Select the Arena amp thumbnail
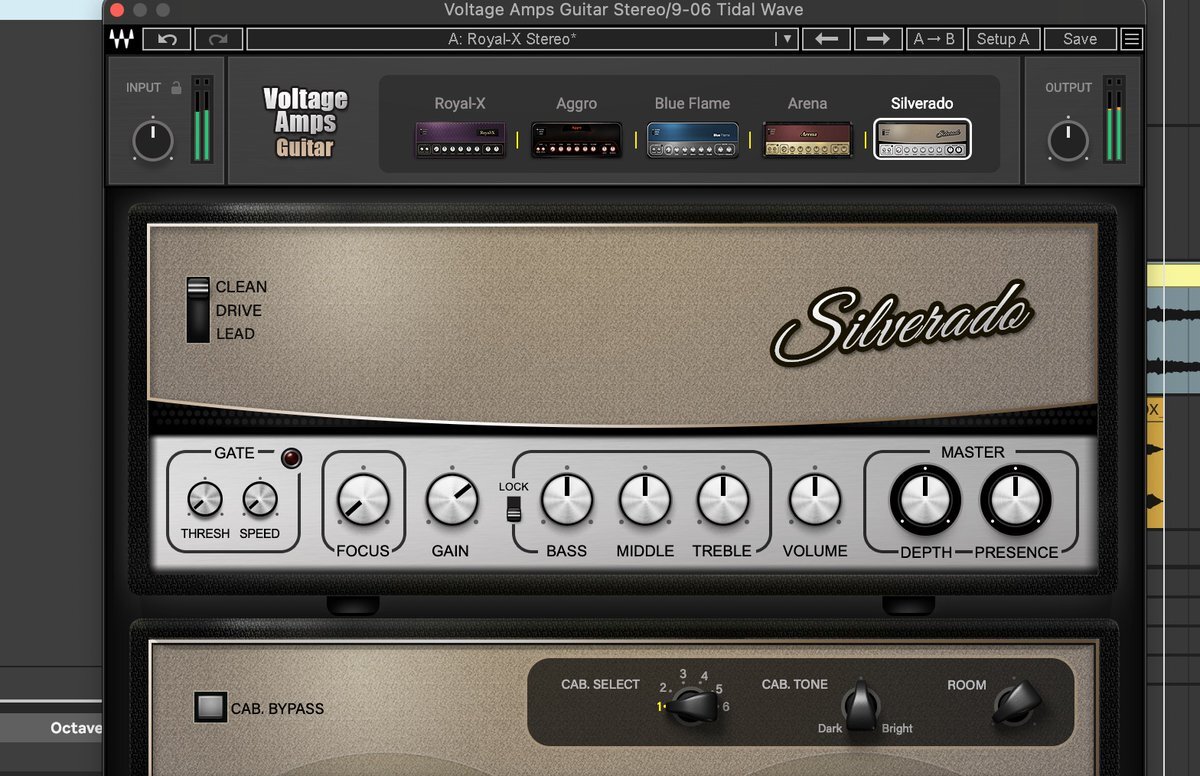1200x776 pixels. 808,140
